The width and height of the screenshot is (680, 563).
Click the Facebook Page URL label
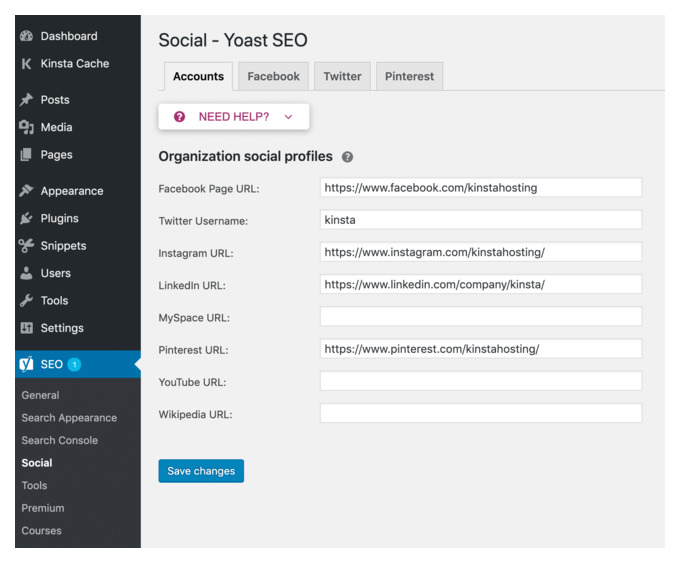coord(209,189)
